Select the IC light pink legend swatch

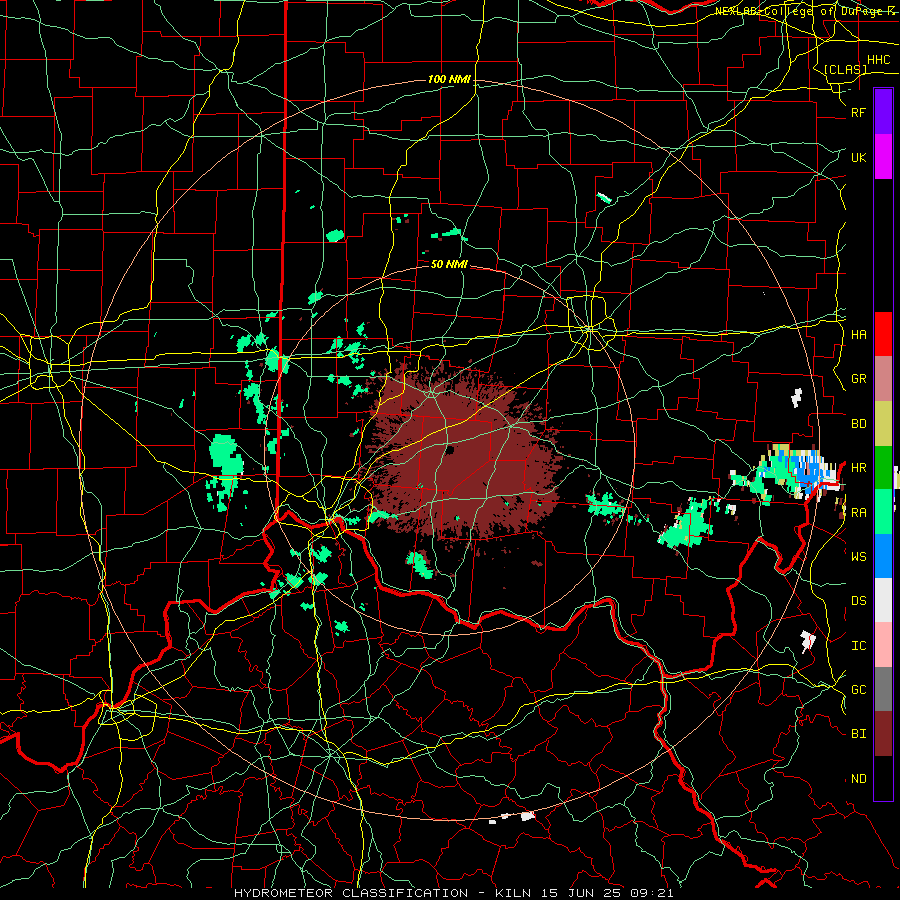click(883, 645)
